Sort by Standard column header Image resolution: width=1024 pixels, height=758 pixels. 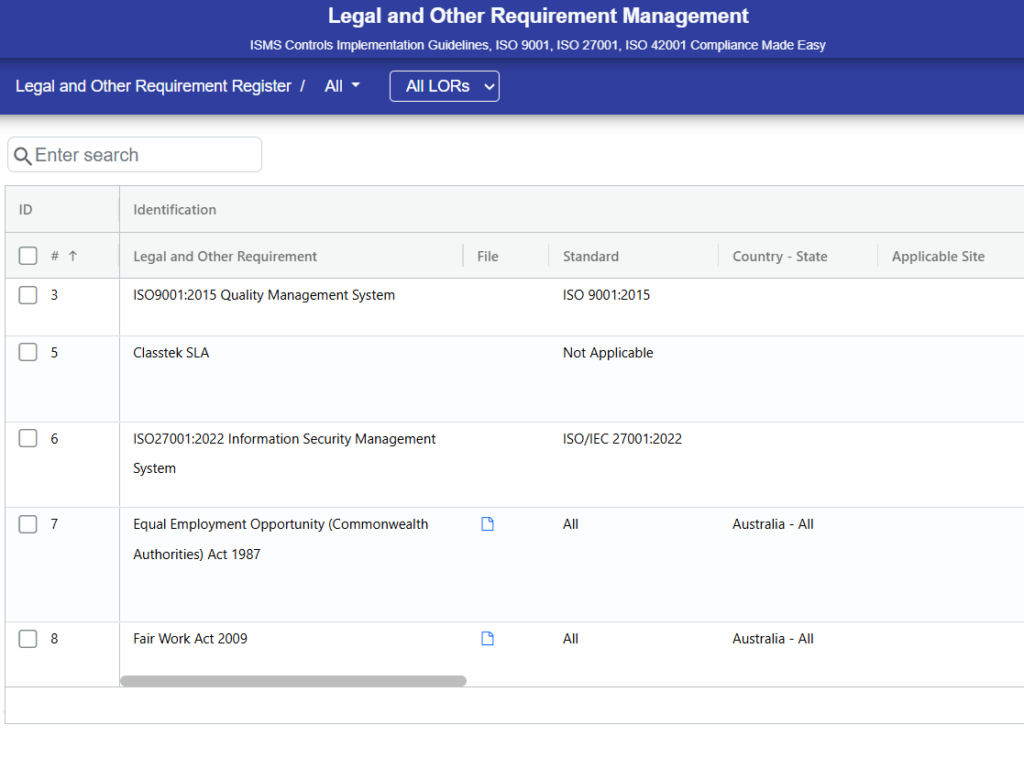[590, 256]
